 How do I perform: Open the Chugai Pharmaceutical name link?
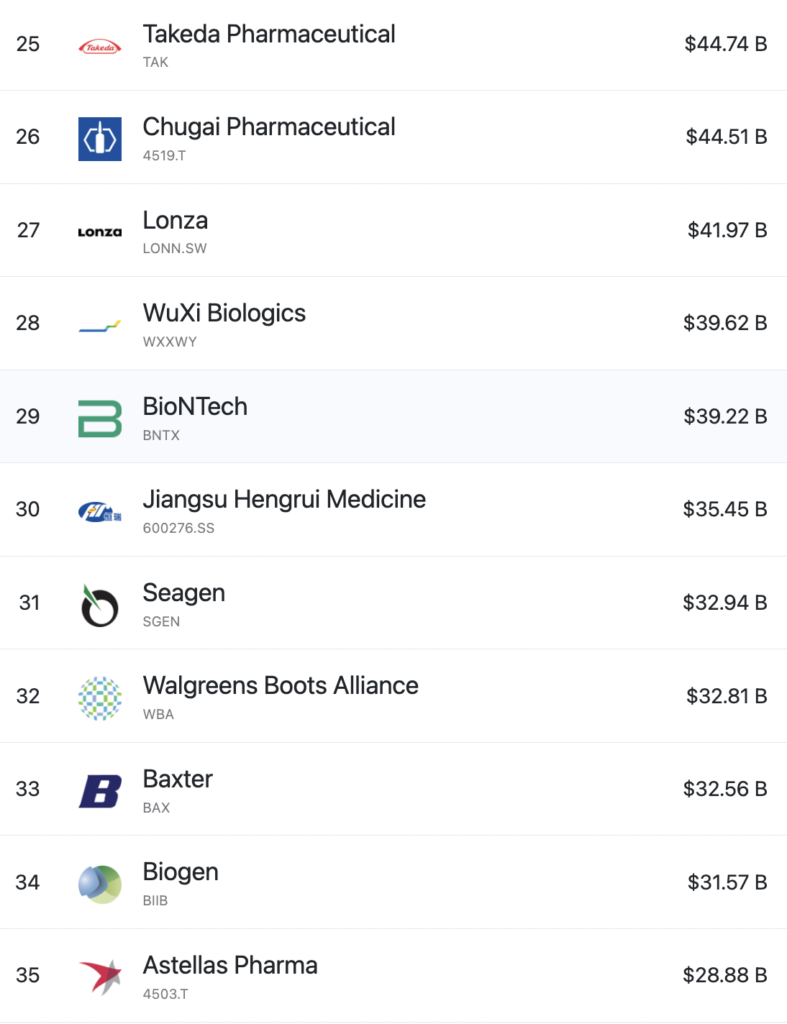click(x=269, y=127)
